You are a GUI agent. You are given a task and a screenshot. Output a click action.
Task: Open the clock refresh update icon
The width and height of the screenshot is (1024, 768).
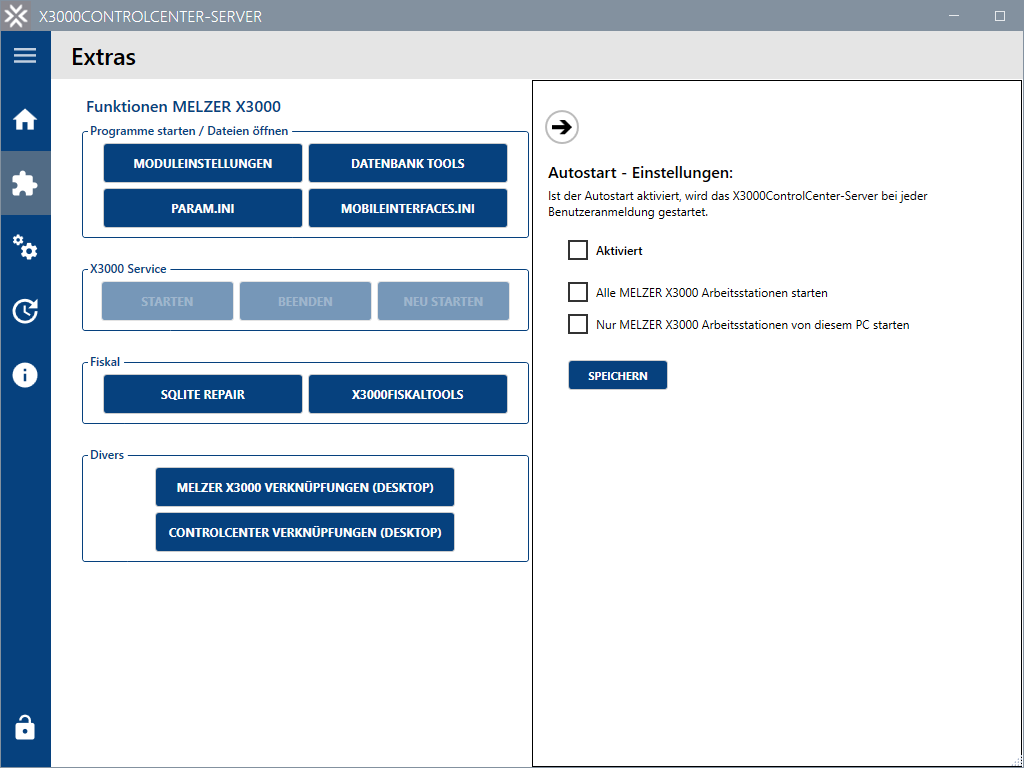pos(25,311)
